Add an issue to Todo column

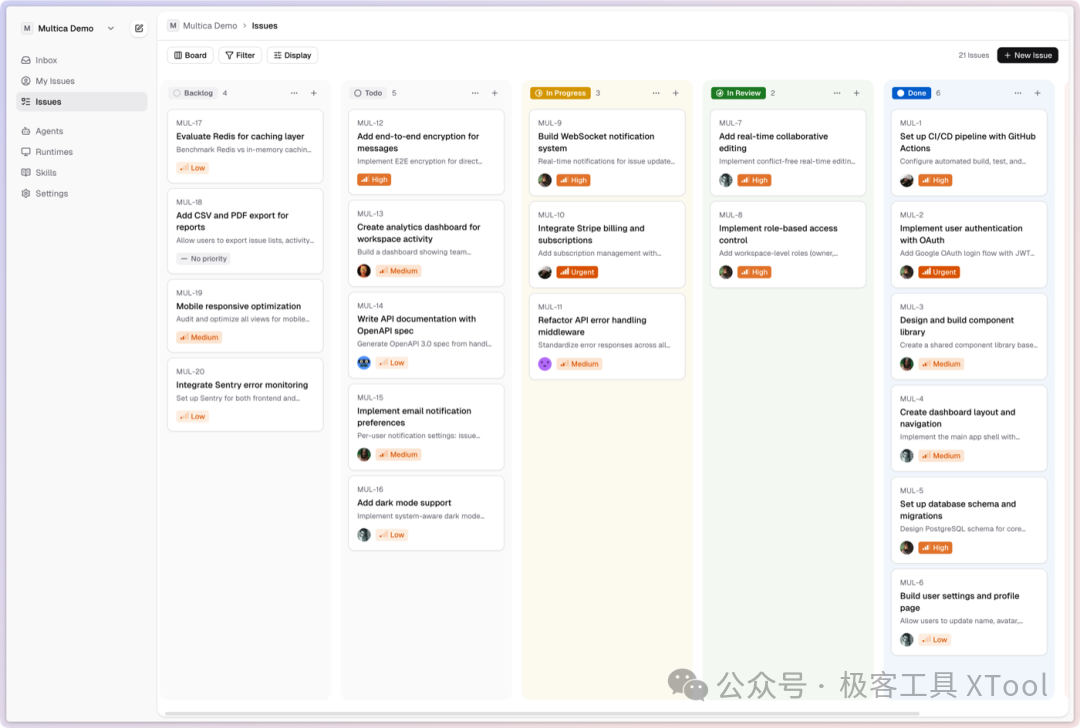[495, 93]
